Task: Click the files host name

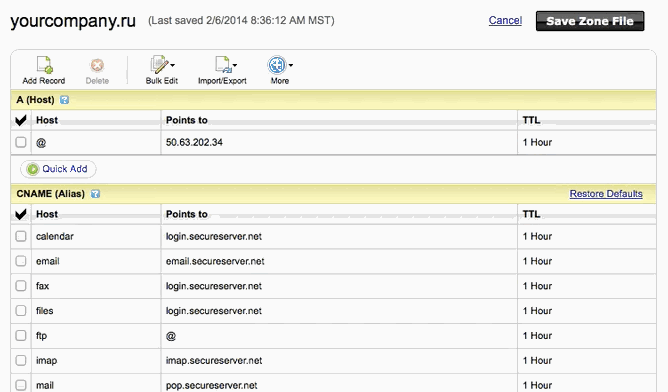Action: 44,311
